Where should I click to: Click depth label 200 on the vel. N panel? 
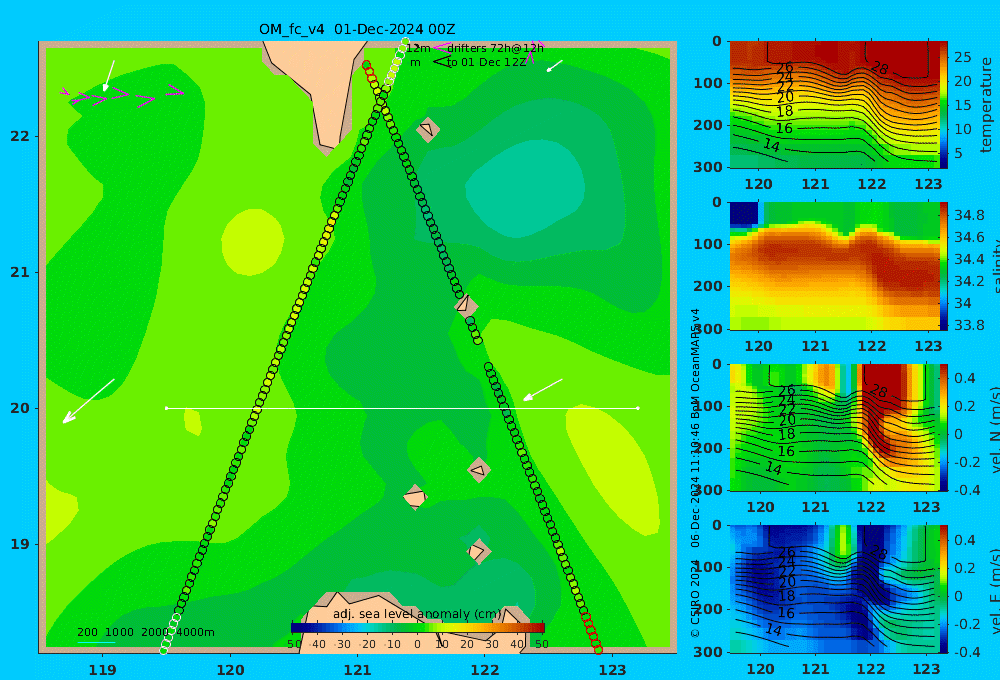(x=708, y=448)
